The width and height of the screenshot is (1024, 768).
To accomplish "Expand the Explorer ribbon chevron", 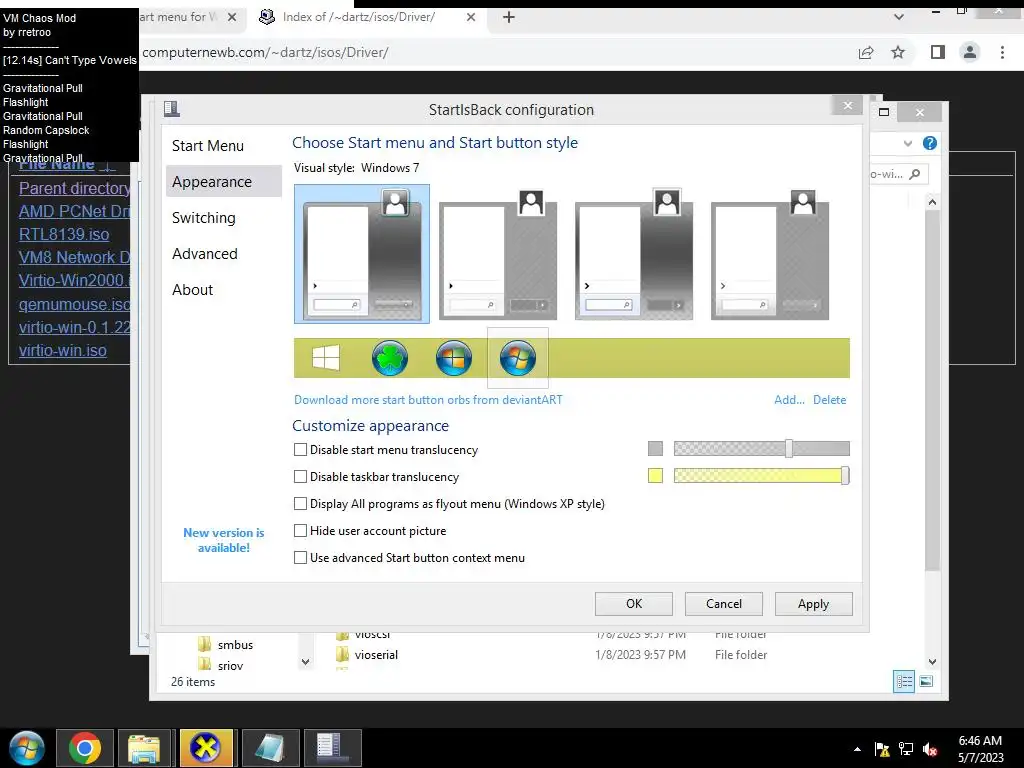I will [908, 143].
